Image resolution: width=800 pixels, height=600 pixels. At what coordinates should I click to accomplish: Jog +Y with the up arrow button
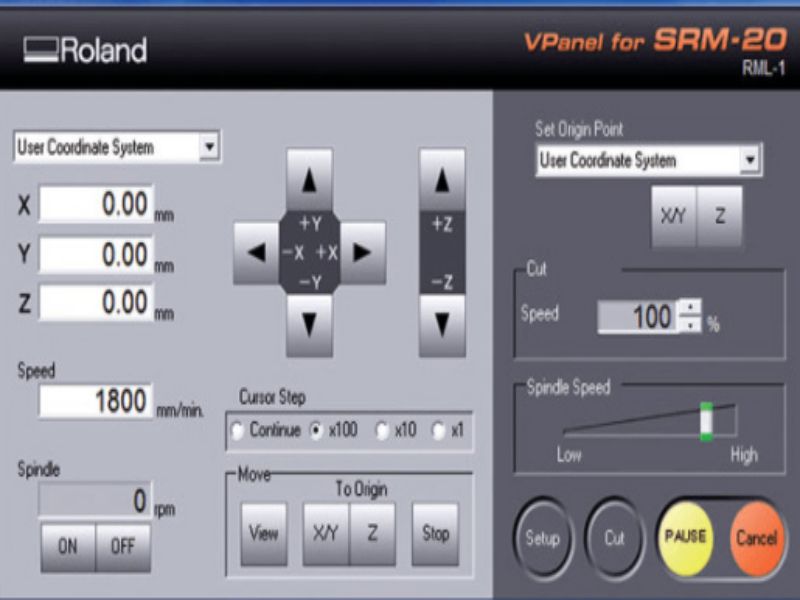310,180
